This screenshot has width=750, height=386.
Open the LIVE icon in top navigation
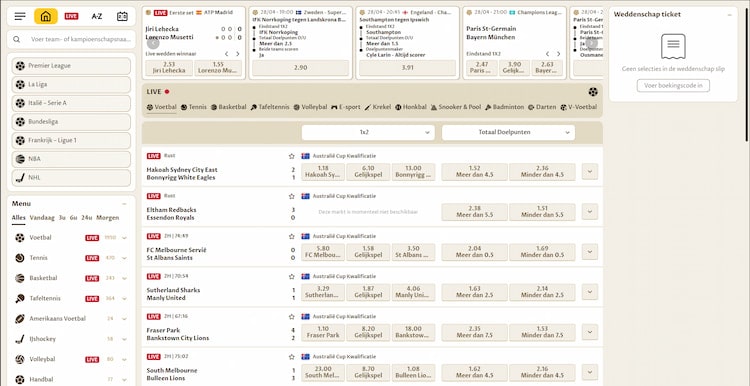coord(71,16)
